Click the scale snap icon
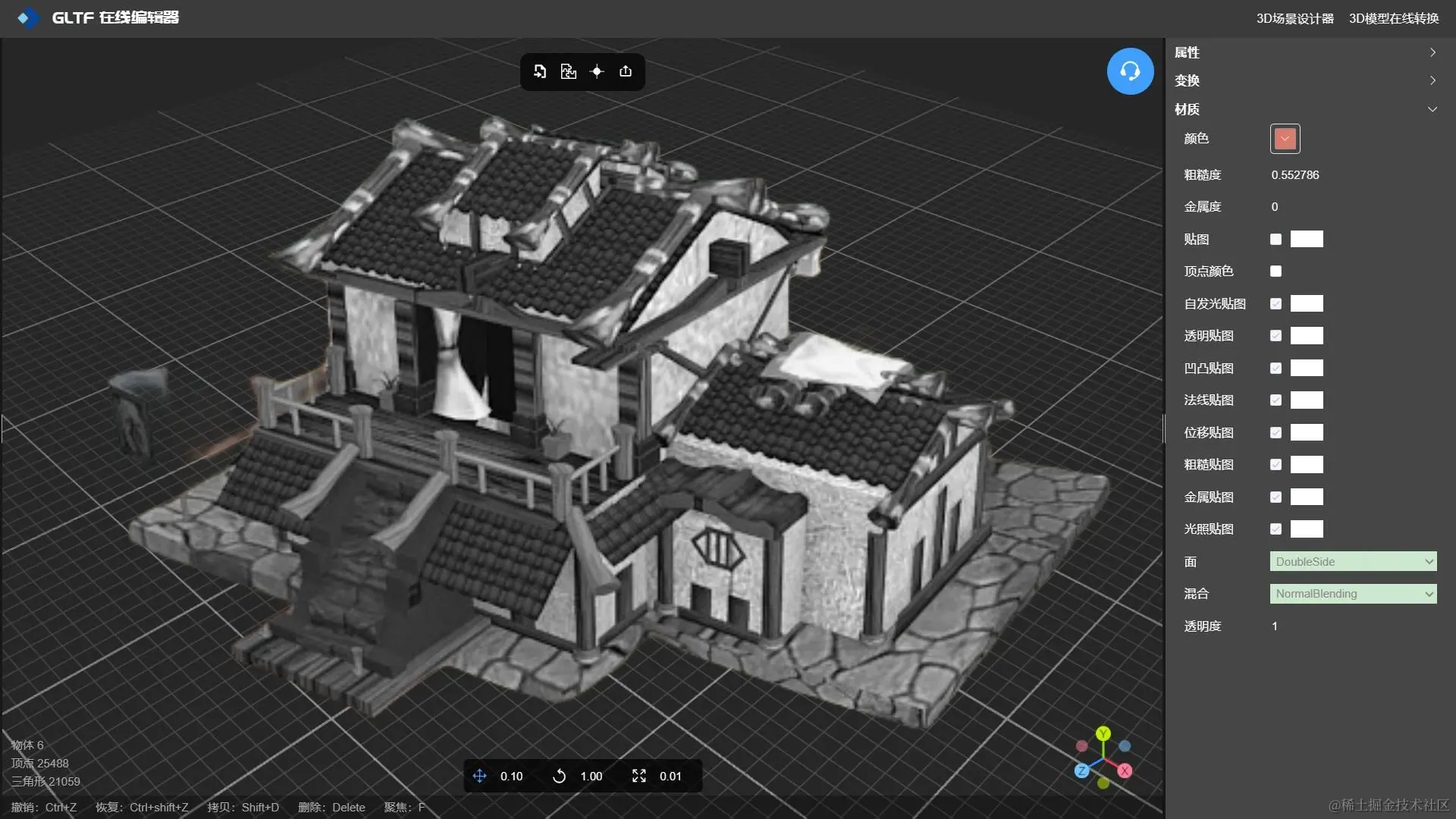The height and width of the screenshot is (819, 1456). point(639,776)
